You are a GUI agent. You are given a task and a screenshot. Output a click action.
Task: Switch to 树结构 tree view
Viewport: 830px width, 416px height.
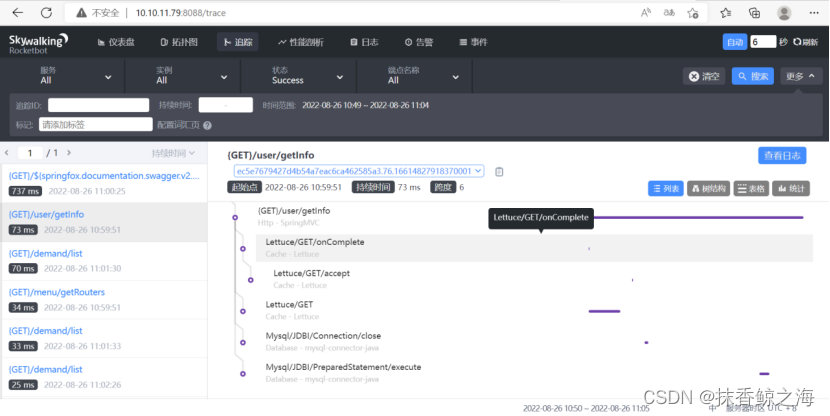pos(709,188)
